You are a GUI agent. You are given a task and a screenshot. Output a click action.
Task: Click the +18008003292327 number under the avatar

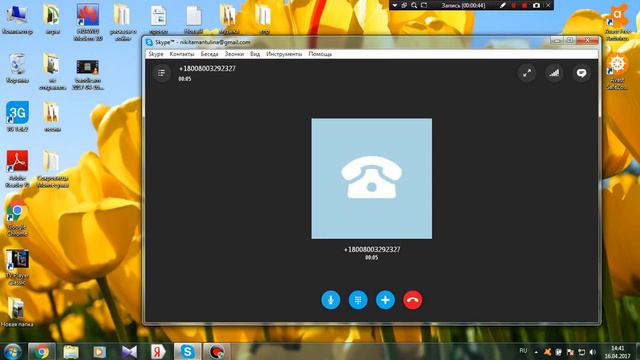click(372, 249)
